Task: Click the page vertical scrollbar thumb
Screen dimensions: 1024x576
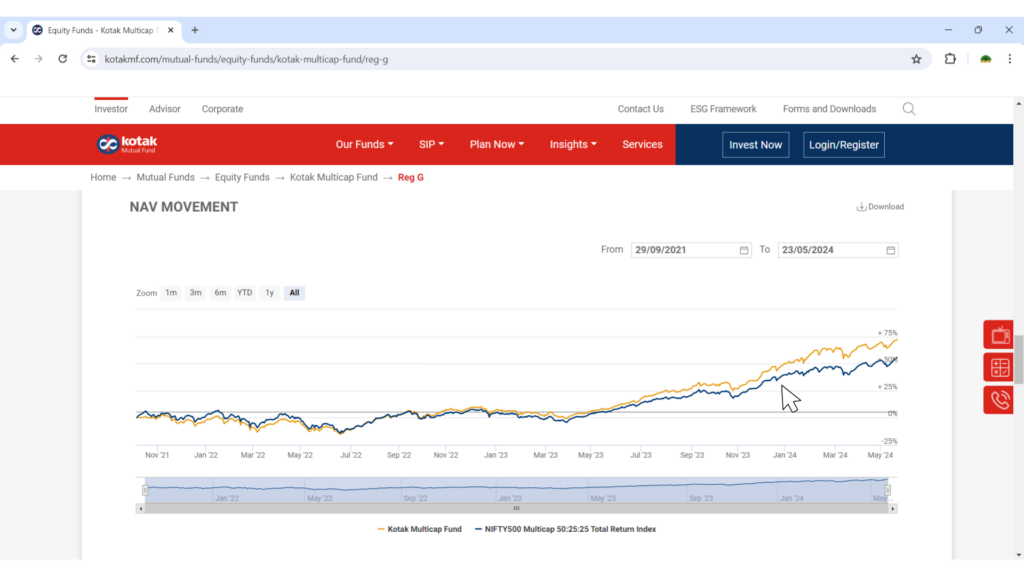Action: pyautogui.click(x=1018, y=358)
